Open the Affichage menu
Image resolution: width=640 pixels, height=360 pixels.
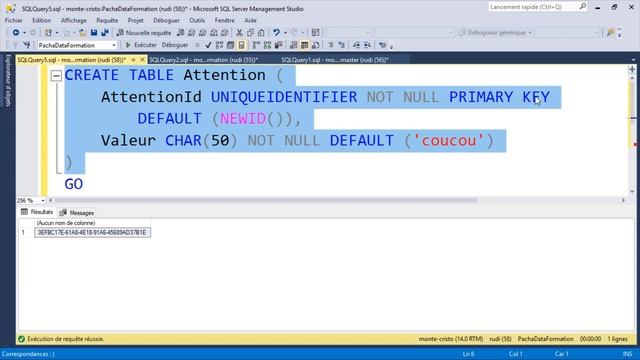(73, 20)
